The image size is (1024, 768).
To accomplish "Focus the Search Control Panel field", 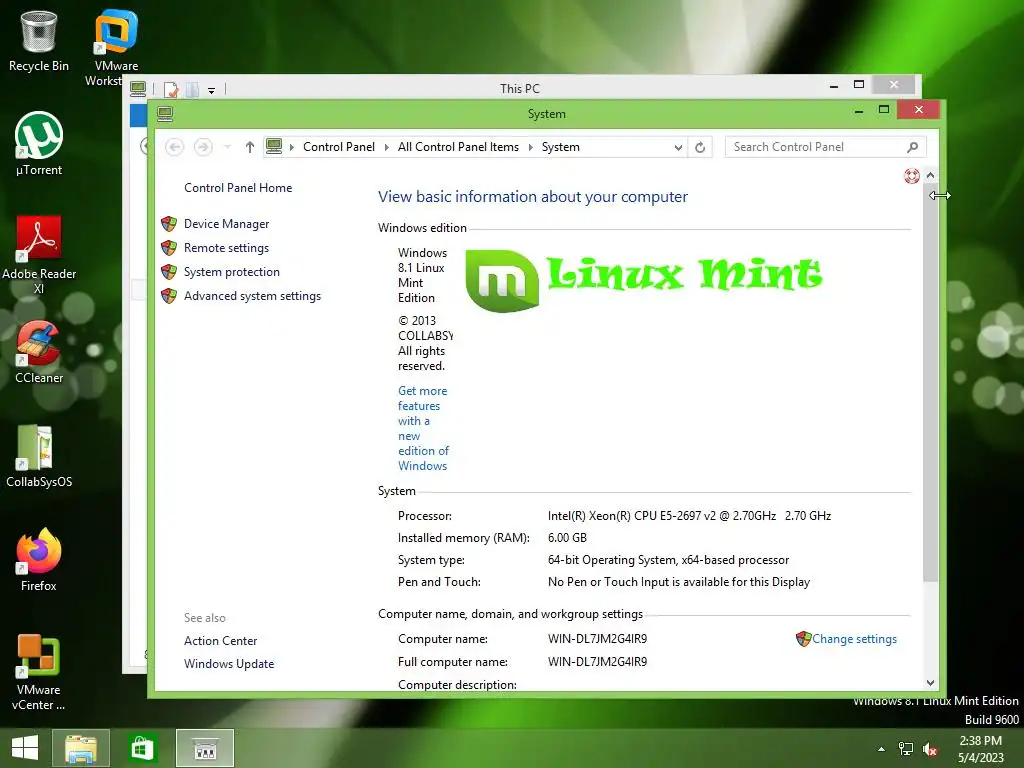I will point(825,147).
